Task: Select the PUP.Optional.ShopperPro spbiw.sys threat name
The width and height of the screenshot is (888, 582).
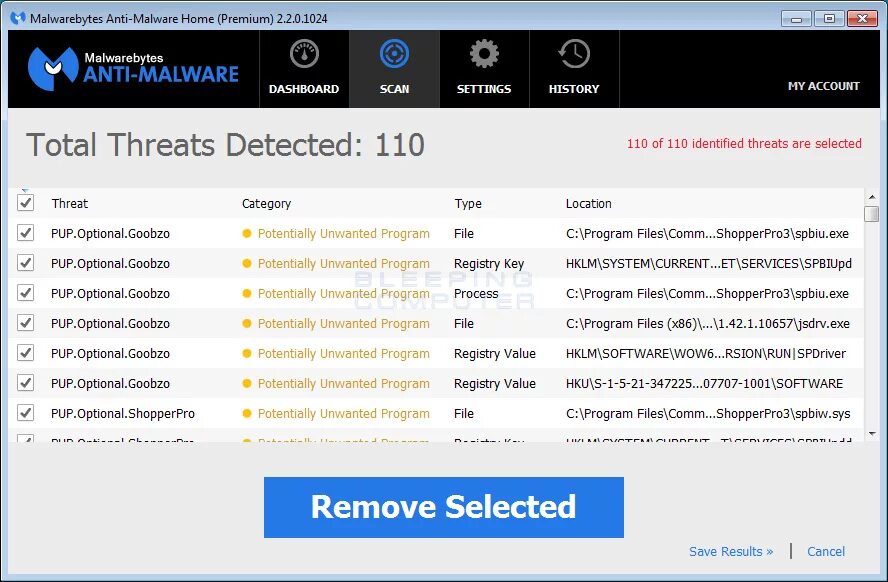Action: [x=123, y=414]
